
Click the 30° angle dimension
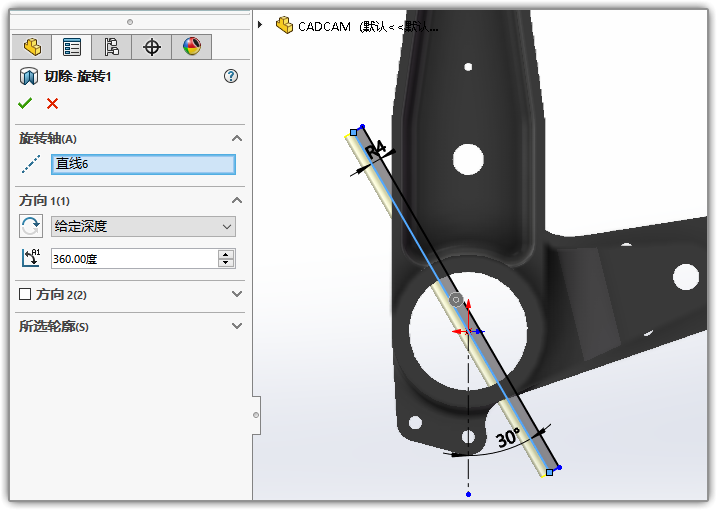pyautogui.click(x=508, y=438)
